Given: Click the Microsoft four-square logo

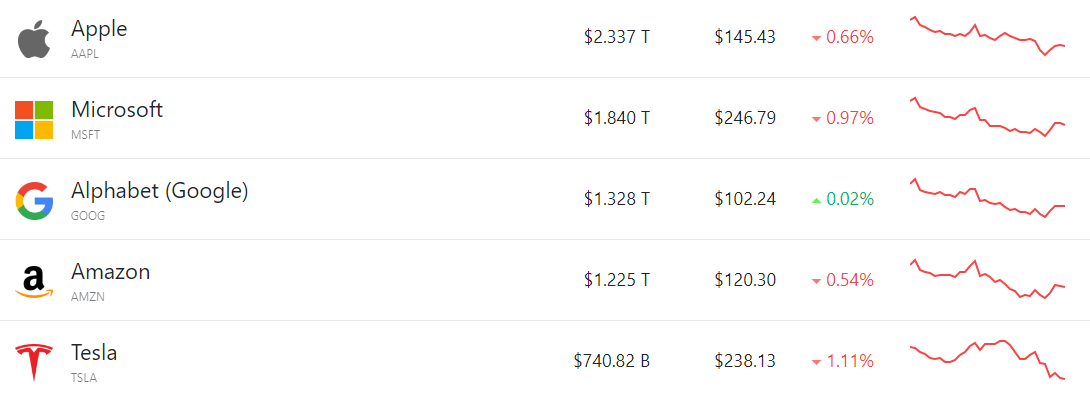Looking at the screenshot, I should [34, 120].
